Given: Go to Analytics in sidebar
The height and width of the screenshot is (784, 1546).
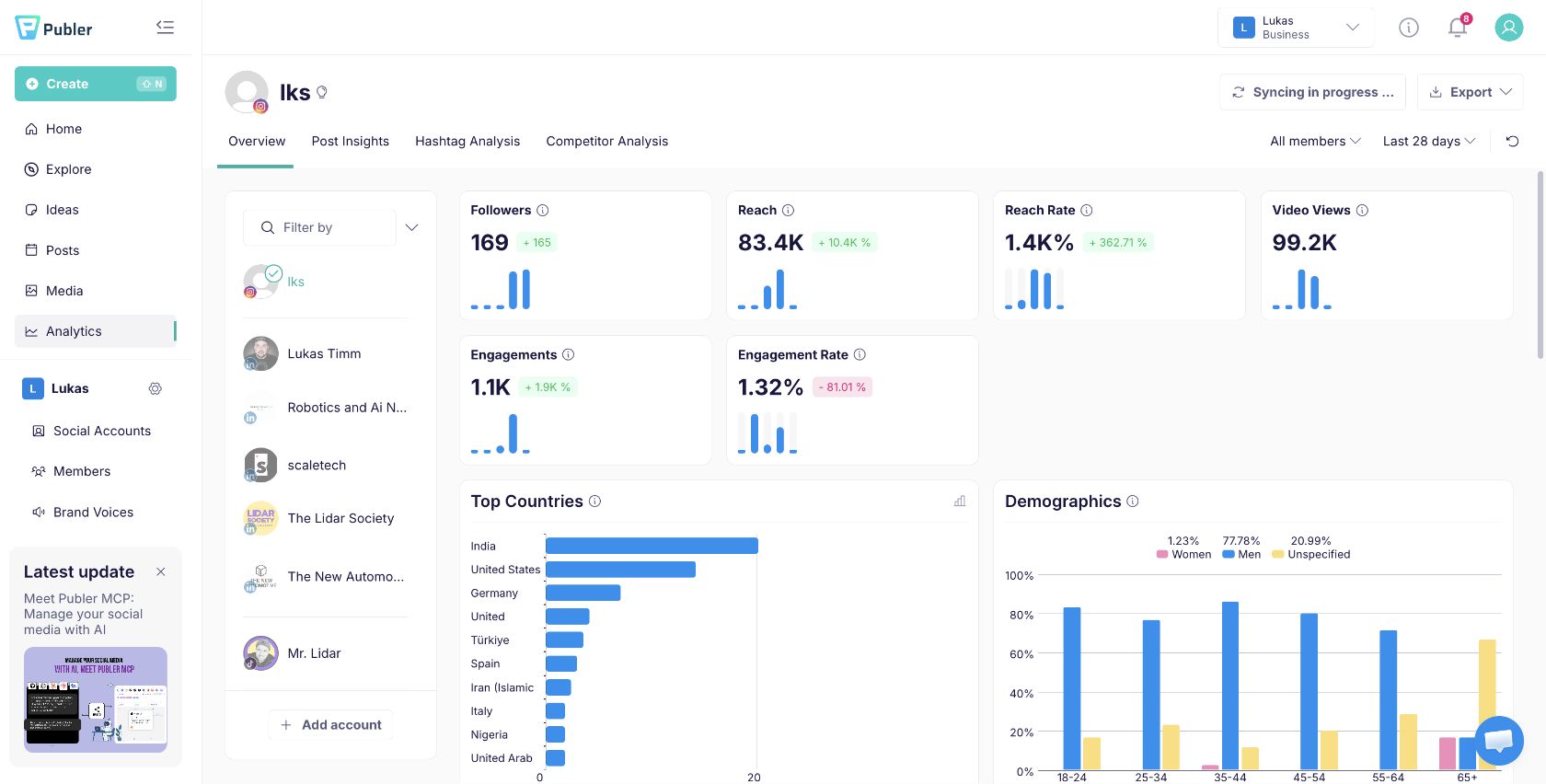Looking at the screenshot, I should coord(96,331).
